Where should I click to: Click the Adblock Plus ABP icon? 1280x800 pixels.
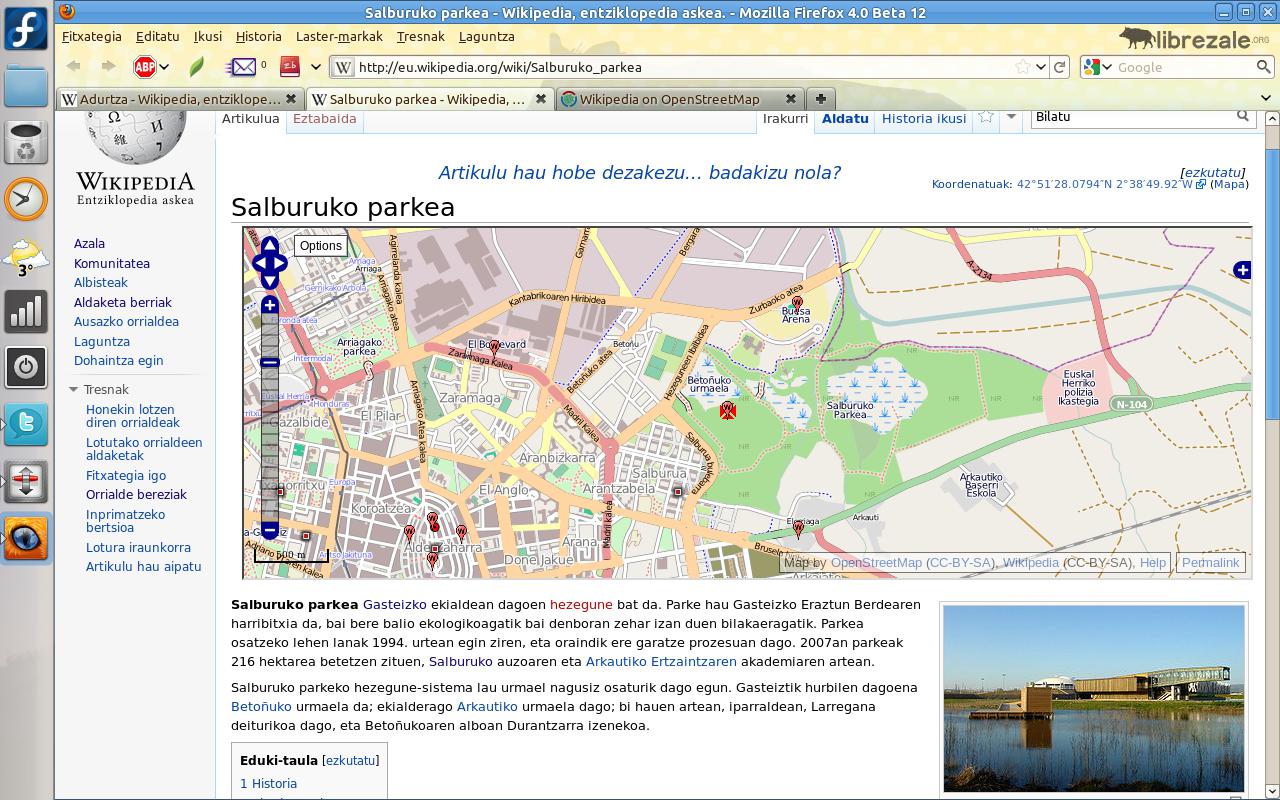pos(145,67)
